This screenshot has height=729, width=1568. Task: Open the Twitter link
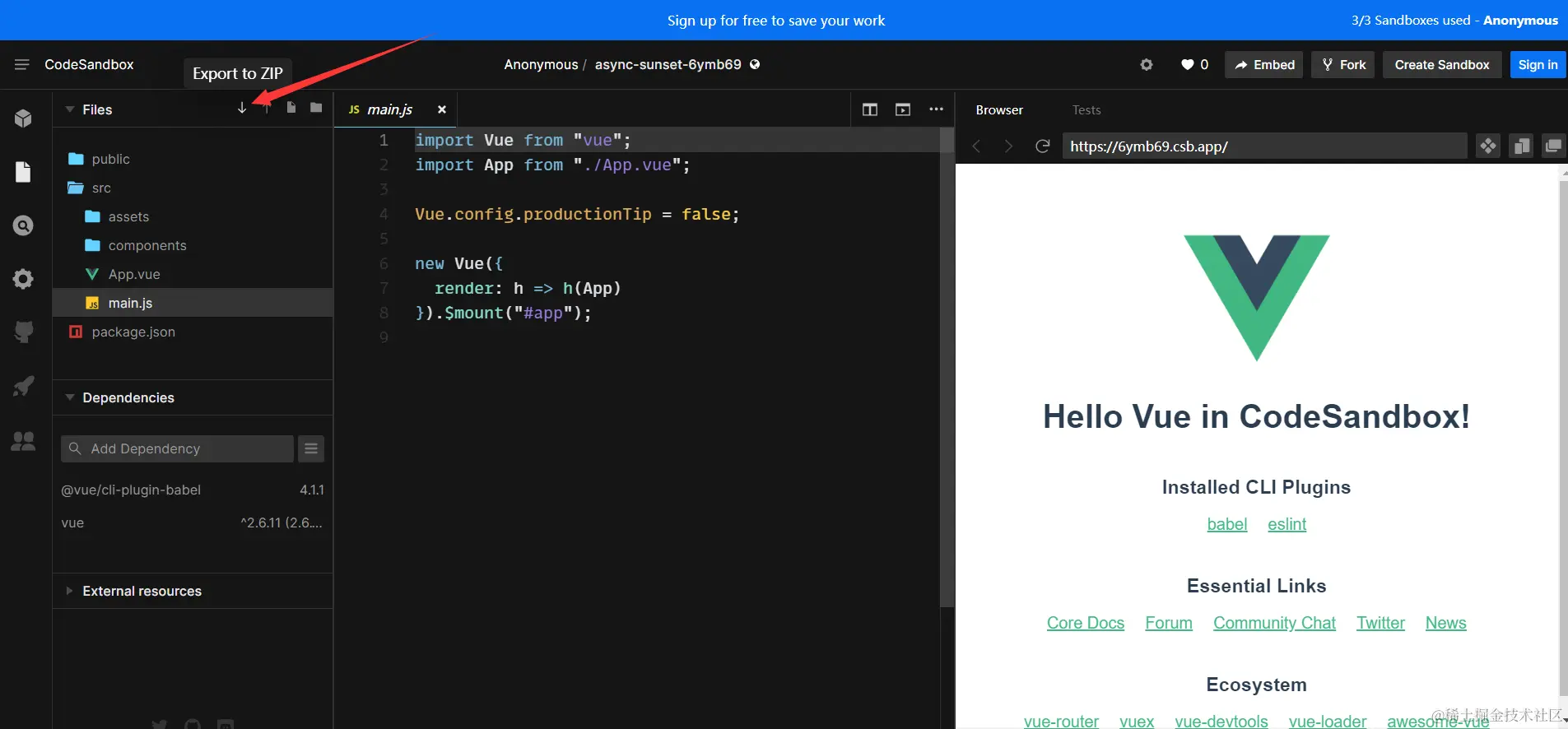pos(1380,623)
